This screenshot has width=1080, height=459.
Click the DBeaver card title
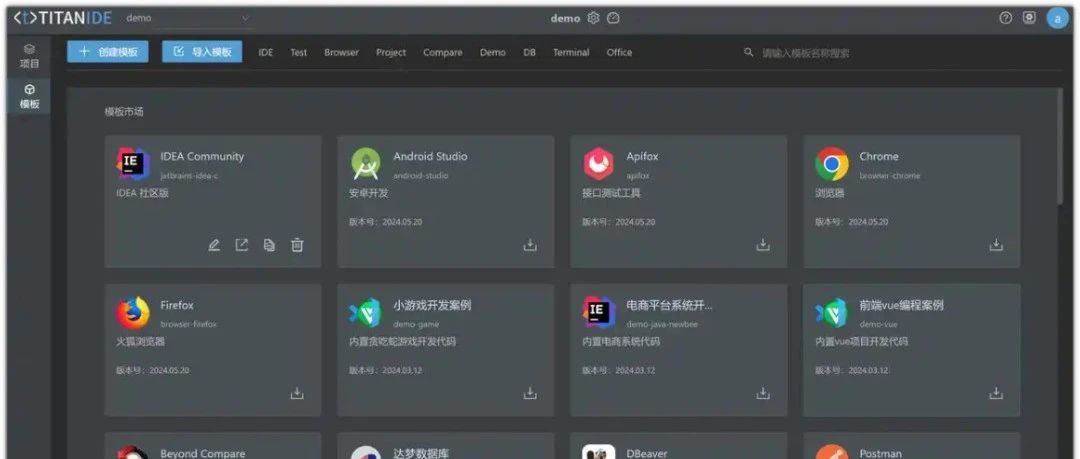click(647, 453)
